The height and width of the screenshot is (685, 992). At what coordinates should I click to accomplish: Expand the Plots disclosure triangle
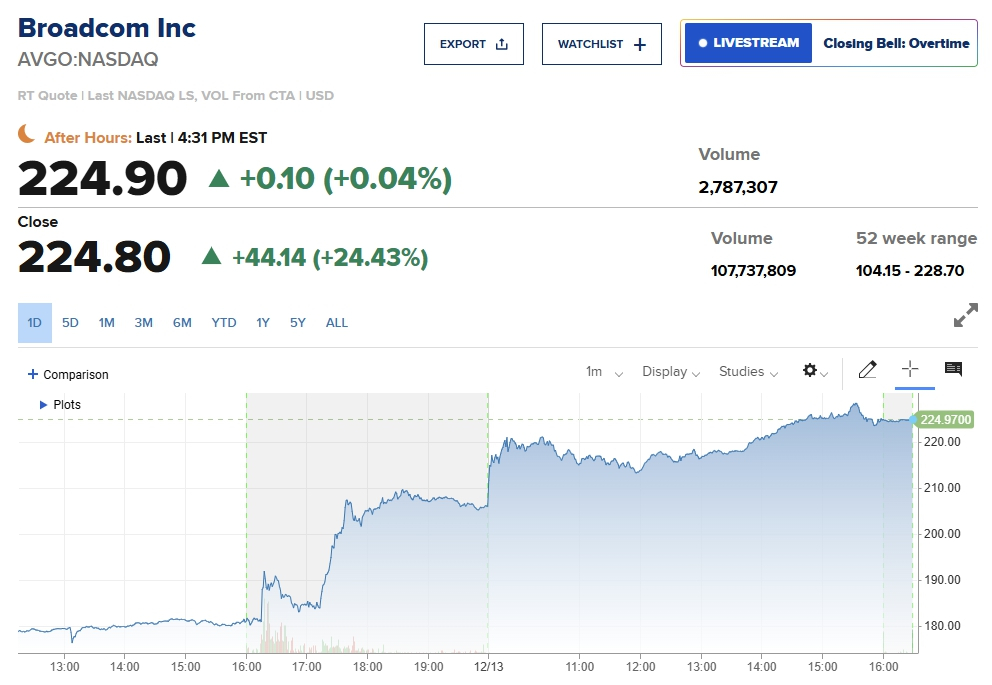[43, 405]
